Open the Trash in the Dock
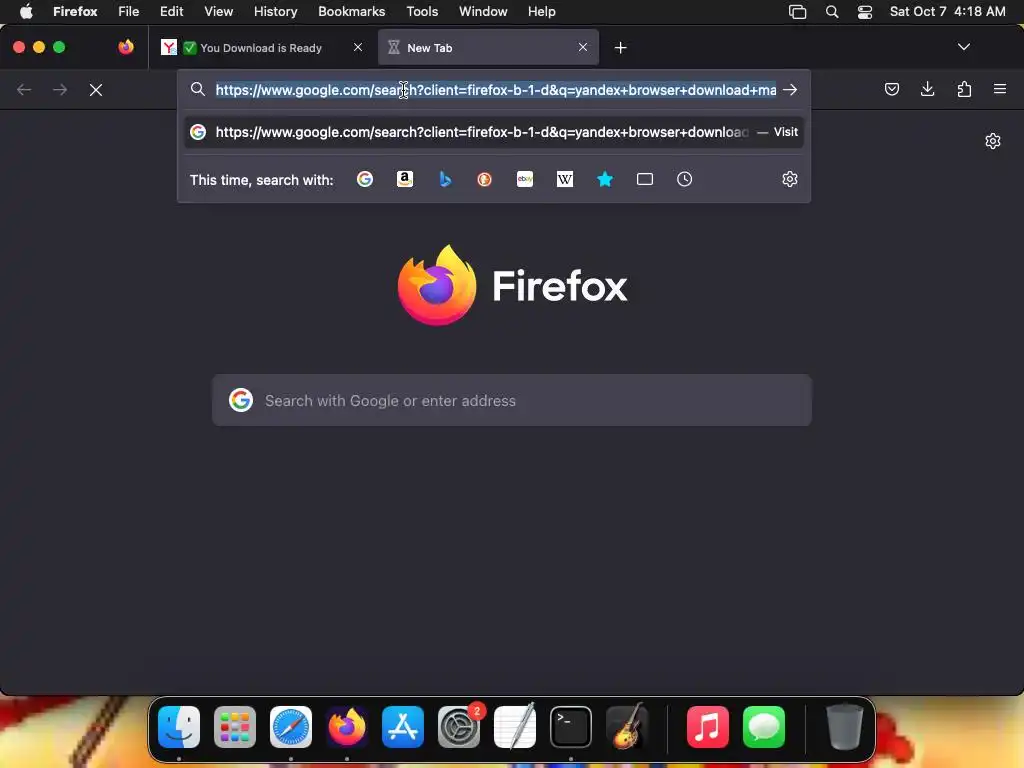1024x768 pixels. click(845, 726)
